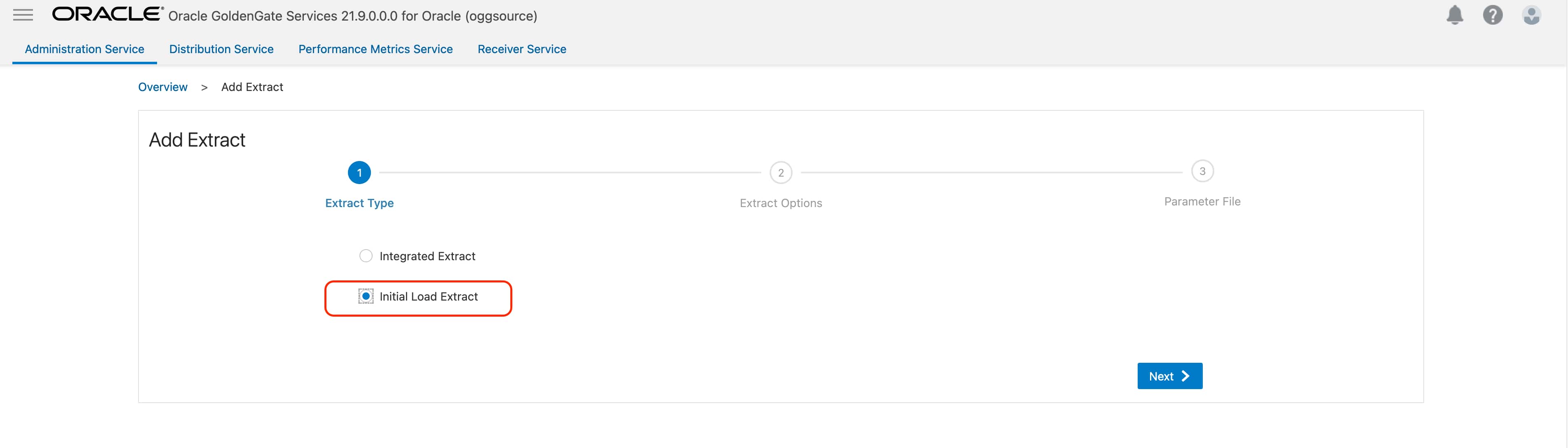Open the Performance Metrics Service tab
The width and height of the screenshot is (1568, 448).
376,49
